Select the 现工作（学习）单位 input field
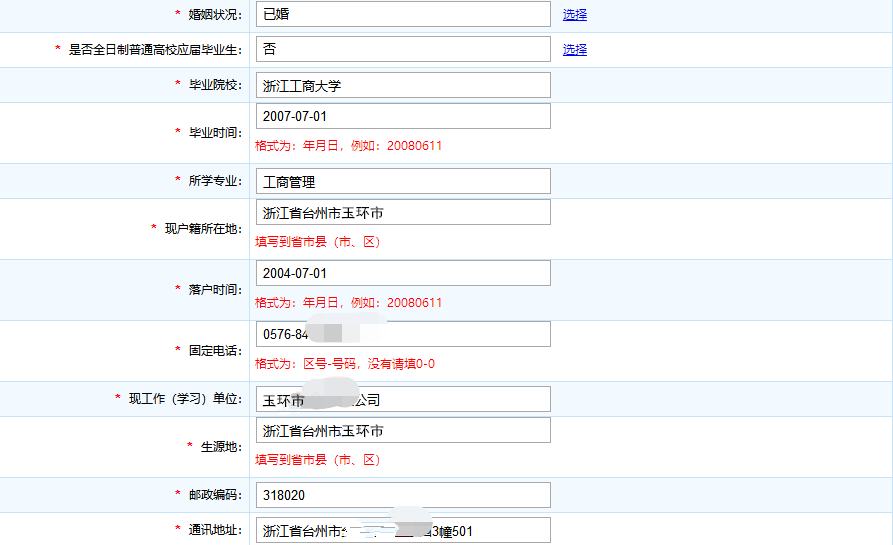Viewport: 893px width, 545px height. tap(403, 400)
